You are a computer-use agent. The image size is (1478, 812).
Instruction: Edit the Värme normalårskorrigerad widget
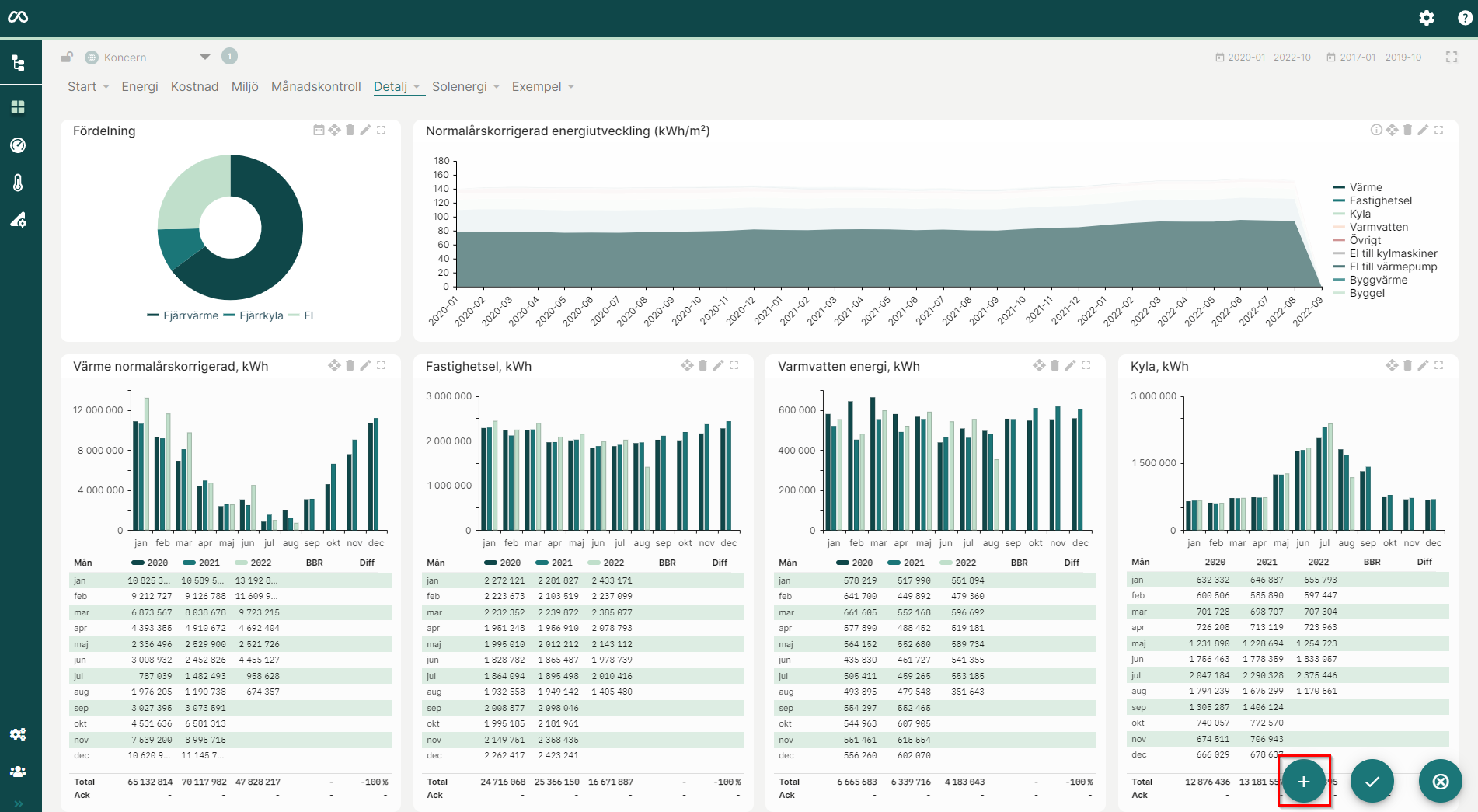coord(365,365)
